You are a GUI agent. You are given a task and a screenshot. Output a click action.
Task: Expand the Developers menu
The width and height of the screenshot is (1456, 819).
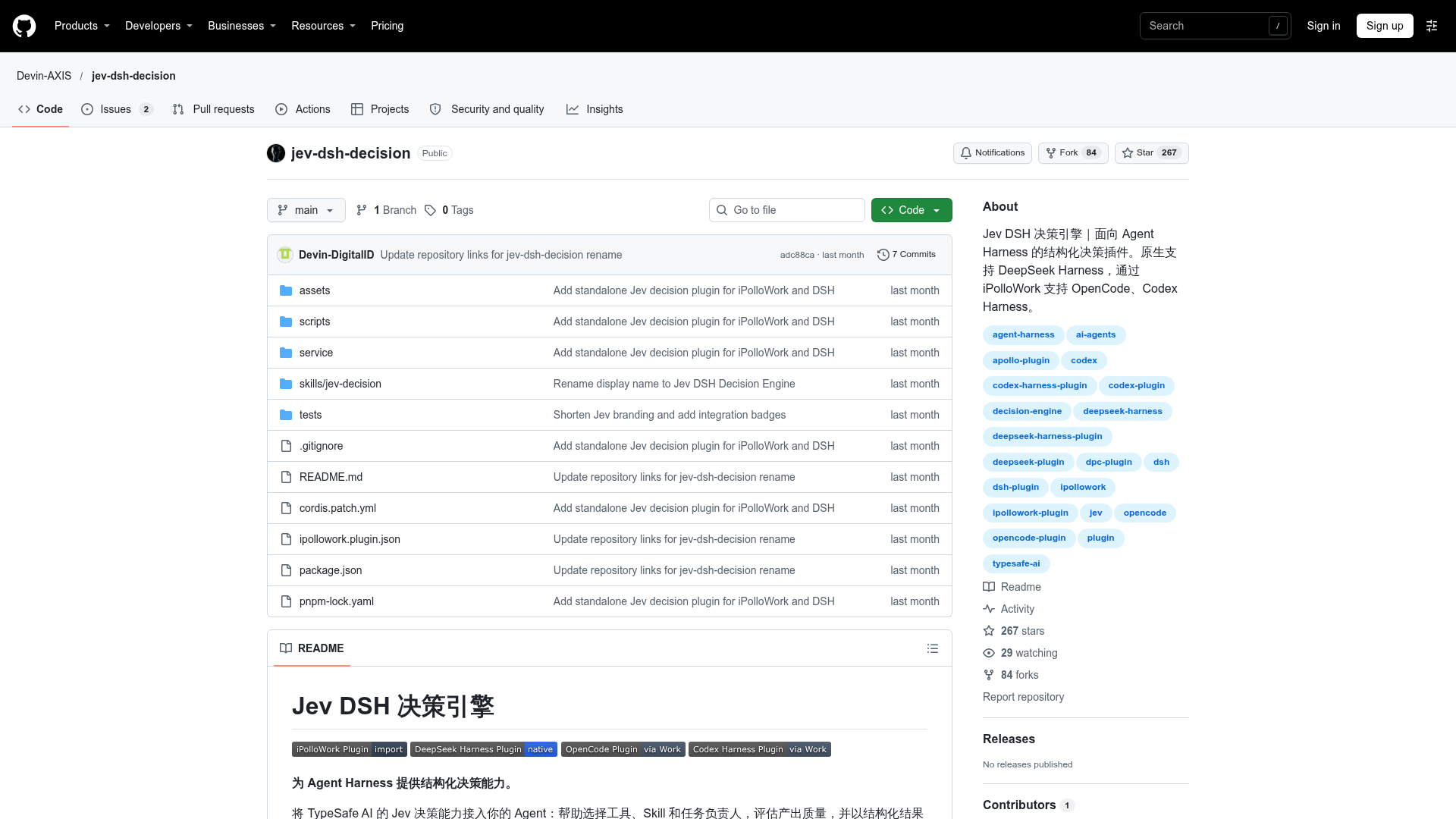pos(158,26)
